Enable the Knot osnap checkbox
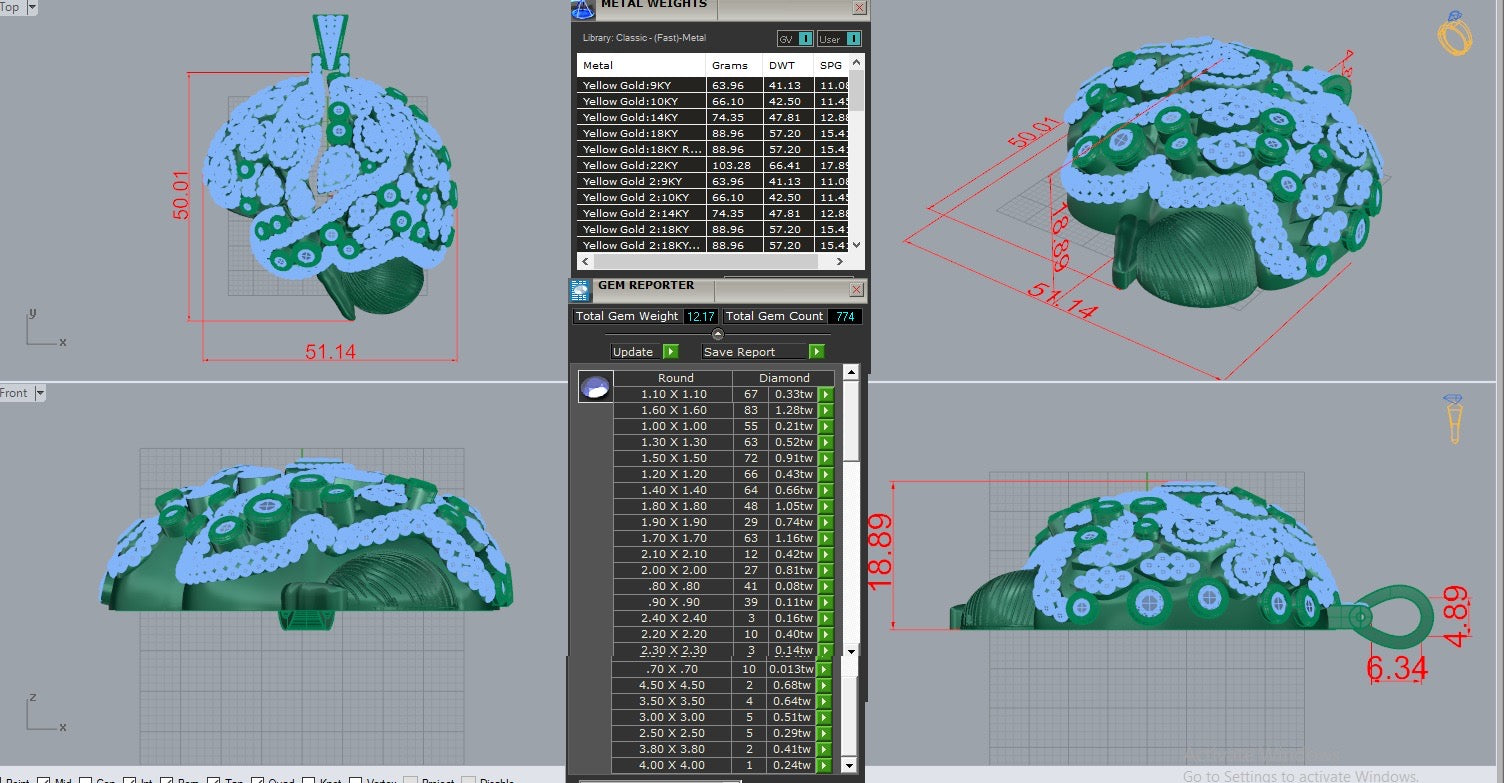Screen dimensions: 1512x783 coord(310,780)
